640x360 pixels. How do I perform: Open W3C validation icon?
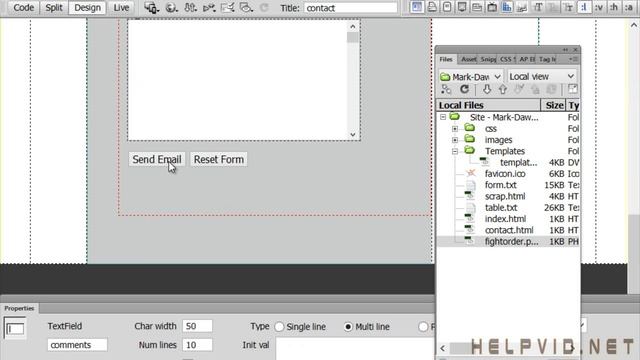209,8
